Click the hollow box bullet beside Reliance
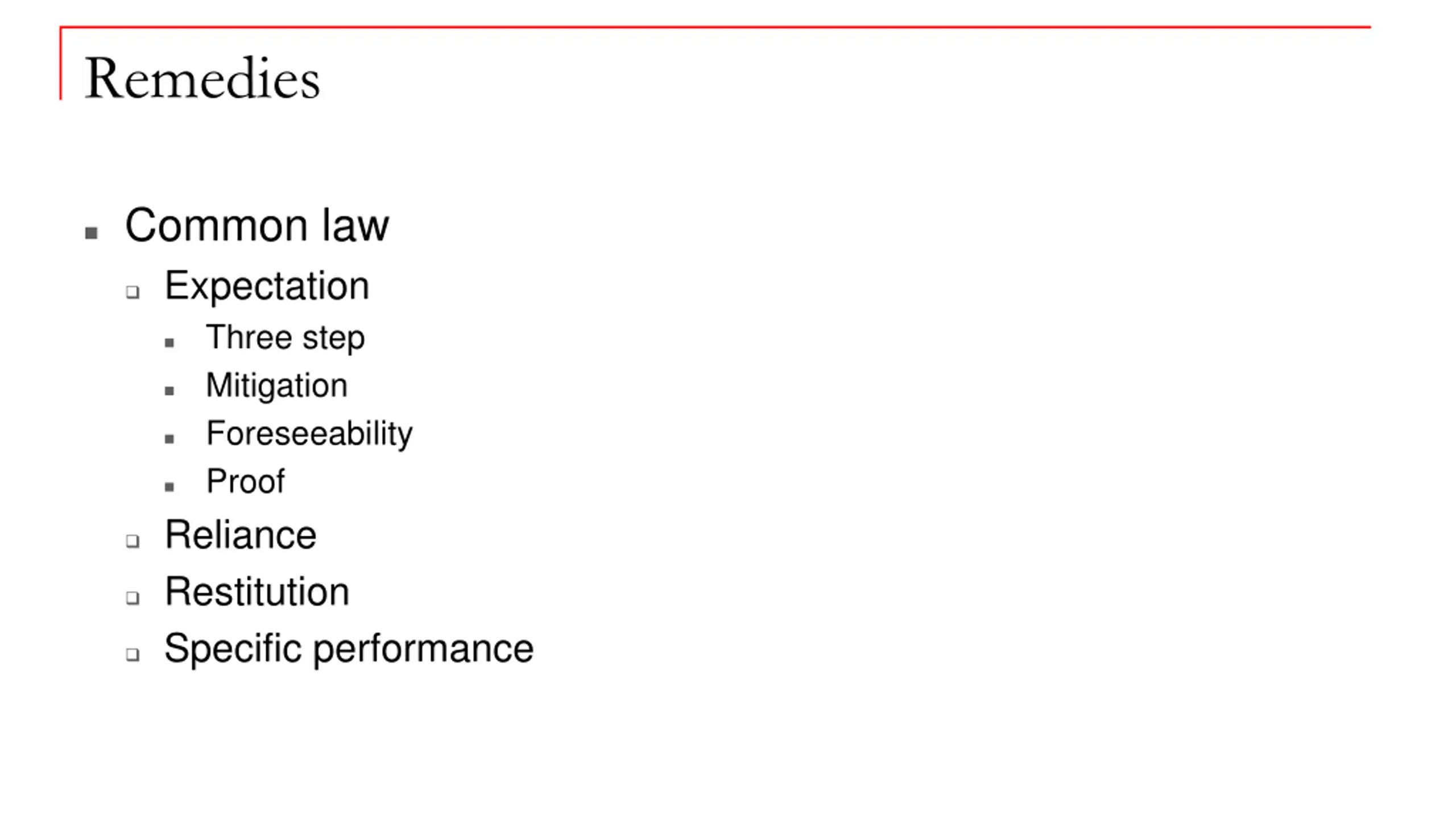This screenshot has width=1456, height=819. 133,541
